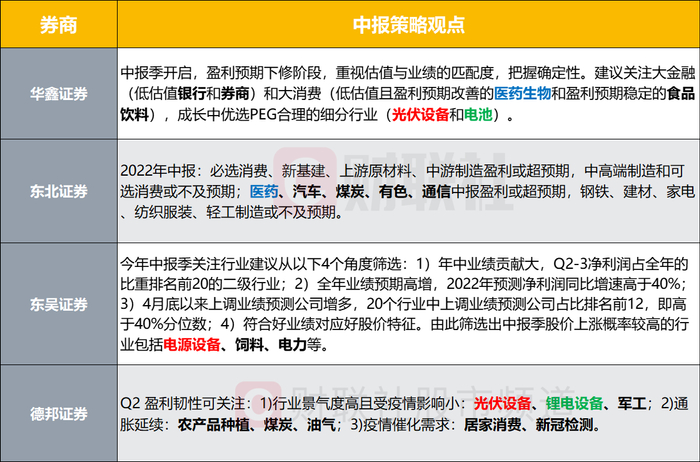
Task: Click red 电源设备 in 东吴证券 row
Action: pyautogui.click(x=192, y=344)
